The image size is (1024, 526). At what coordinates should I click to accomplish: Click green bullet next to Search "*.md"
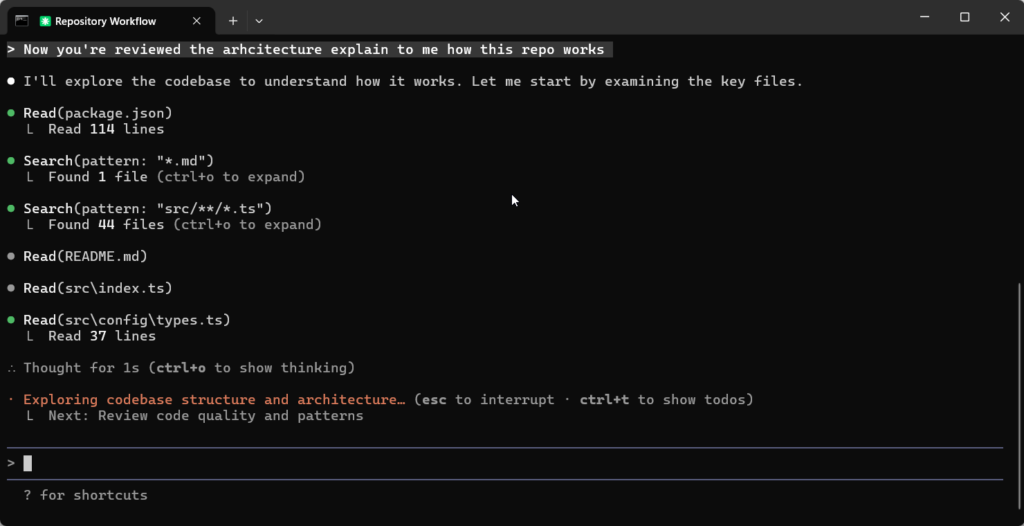pos(11,161)
